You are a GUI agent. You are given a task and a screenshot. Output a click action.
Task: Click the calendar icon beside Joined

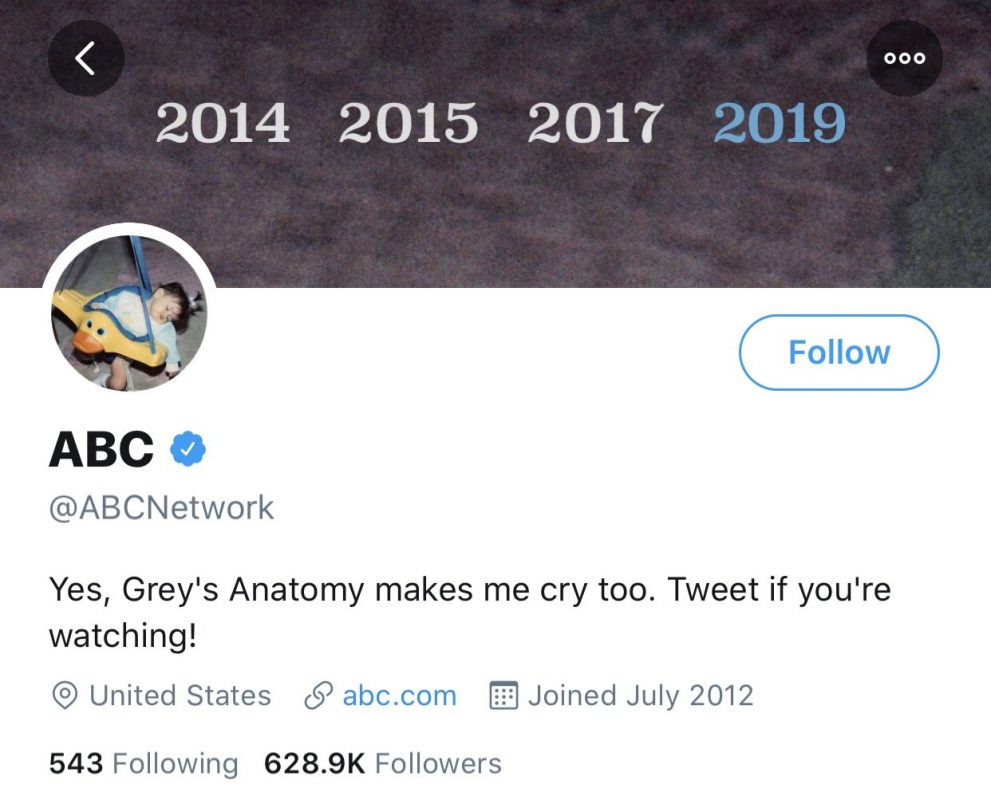[x=503, y=696]
